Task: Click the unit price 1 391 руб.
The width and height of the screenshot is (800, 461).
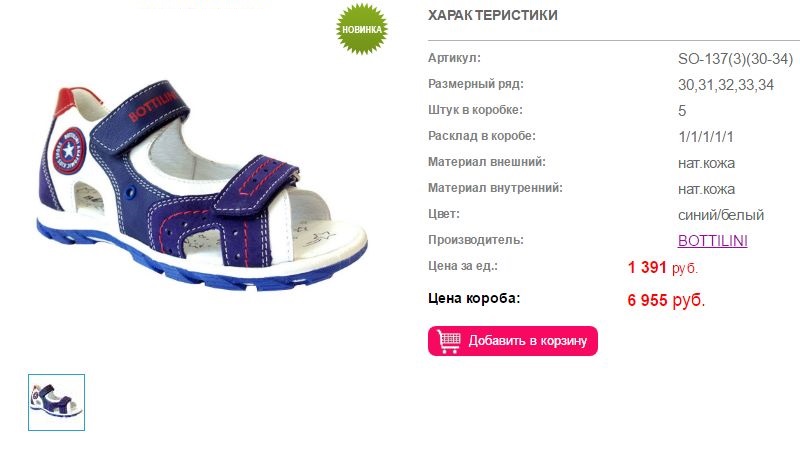Action: point(662,267)
